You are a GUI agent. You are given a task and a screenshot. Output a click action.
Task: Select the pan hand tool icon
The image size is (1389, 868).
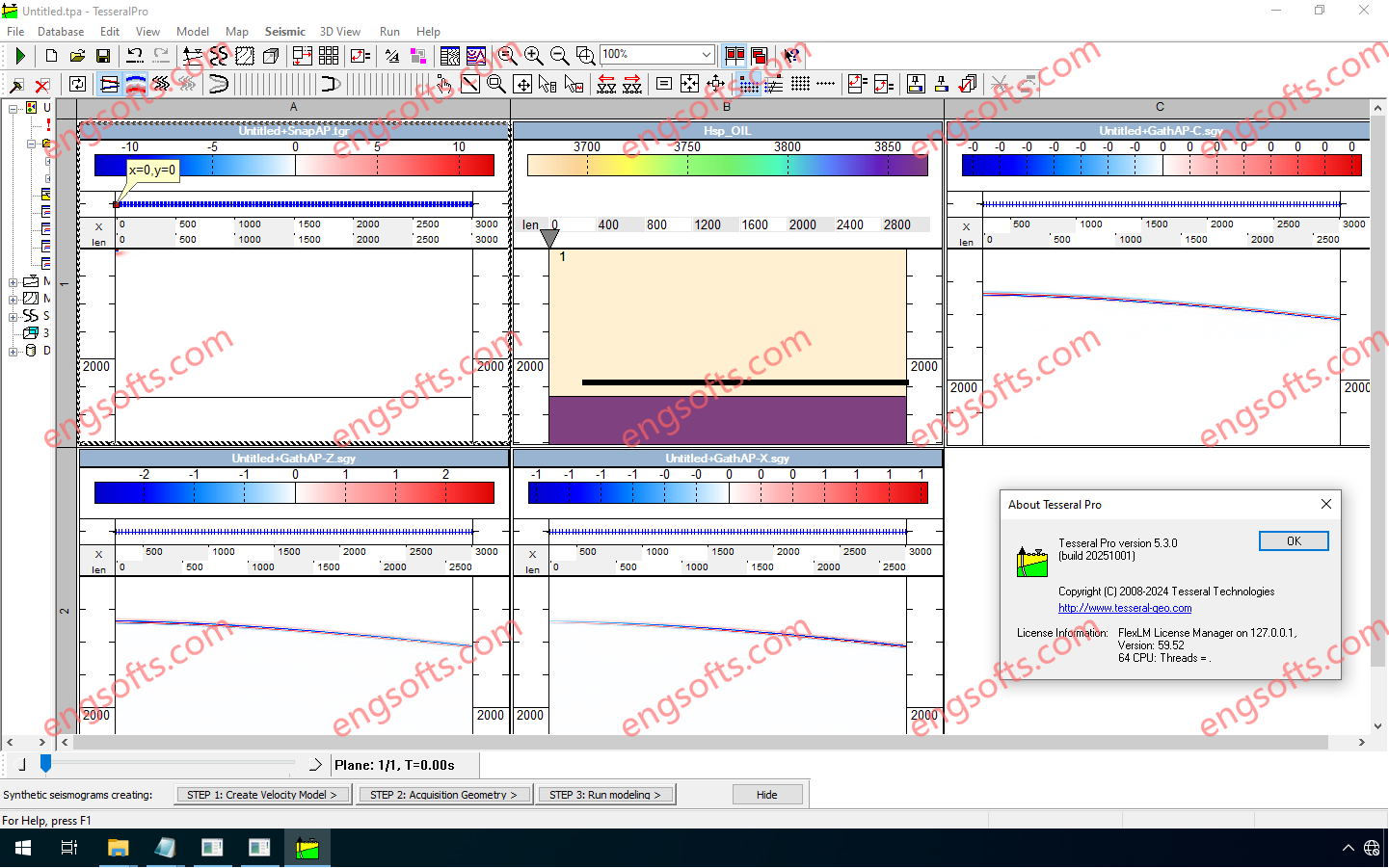(x=444, y=85)
